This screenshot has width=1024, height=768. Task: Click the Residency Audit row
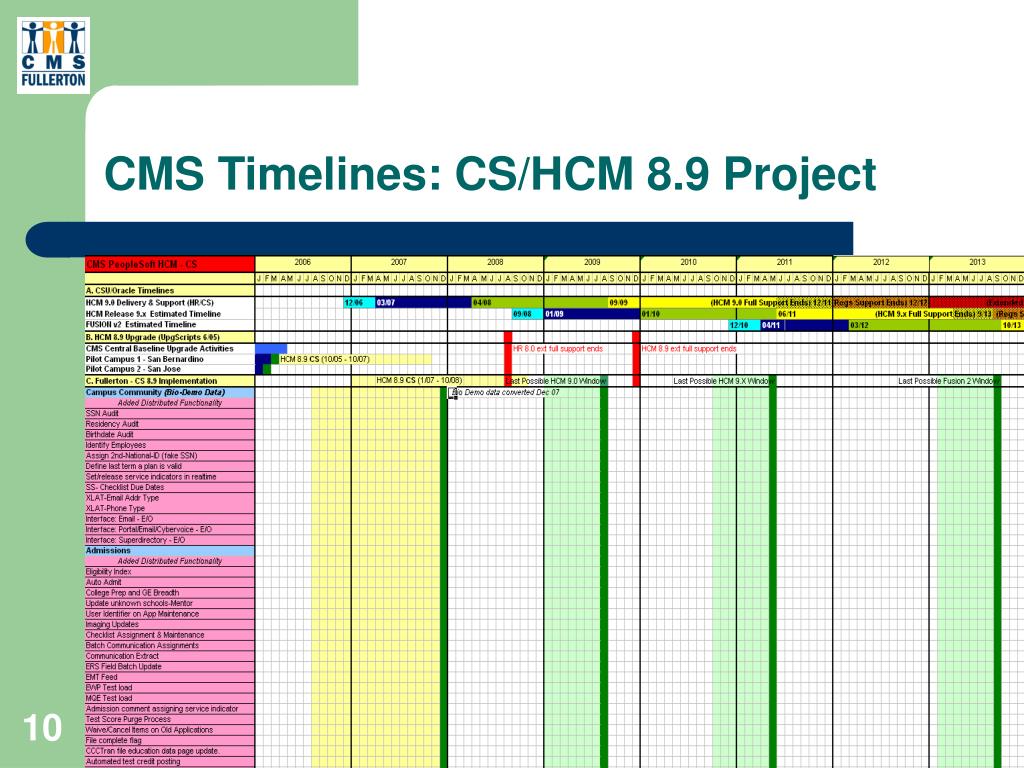coord(170,424)
